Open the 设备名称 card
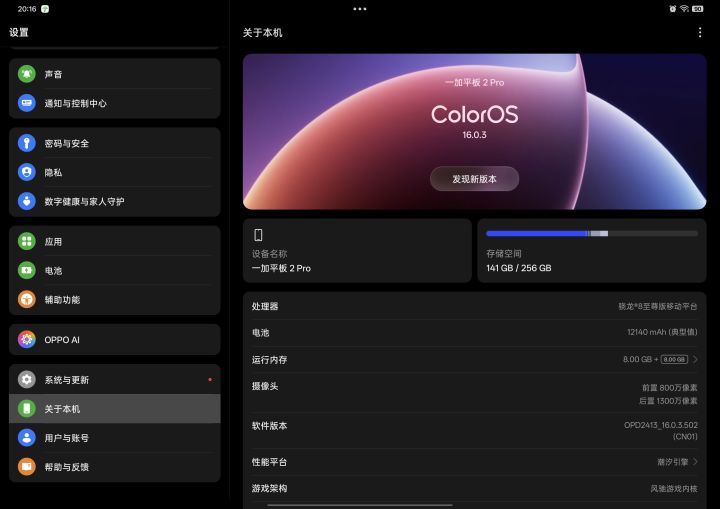Viewport: 720px width, 509px height. pos(357,250)
